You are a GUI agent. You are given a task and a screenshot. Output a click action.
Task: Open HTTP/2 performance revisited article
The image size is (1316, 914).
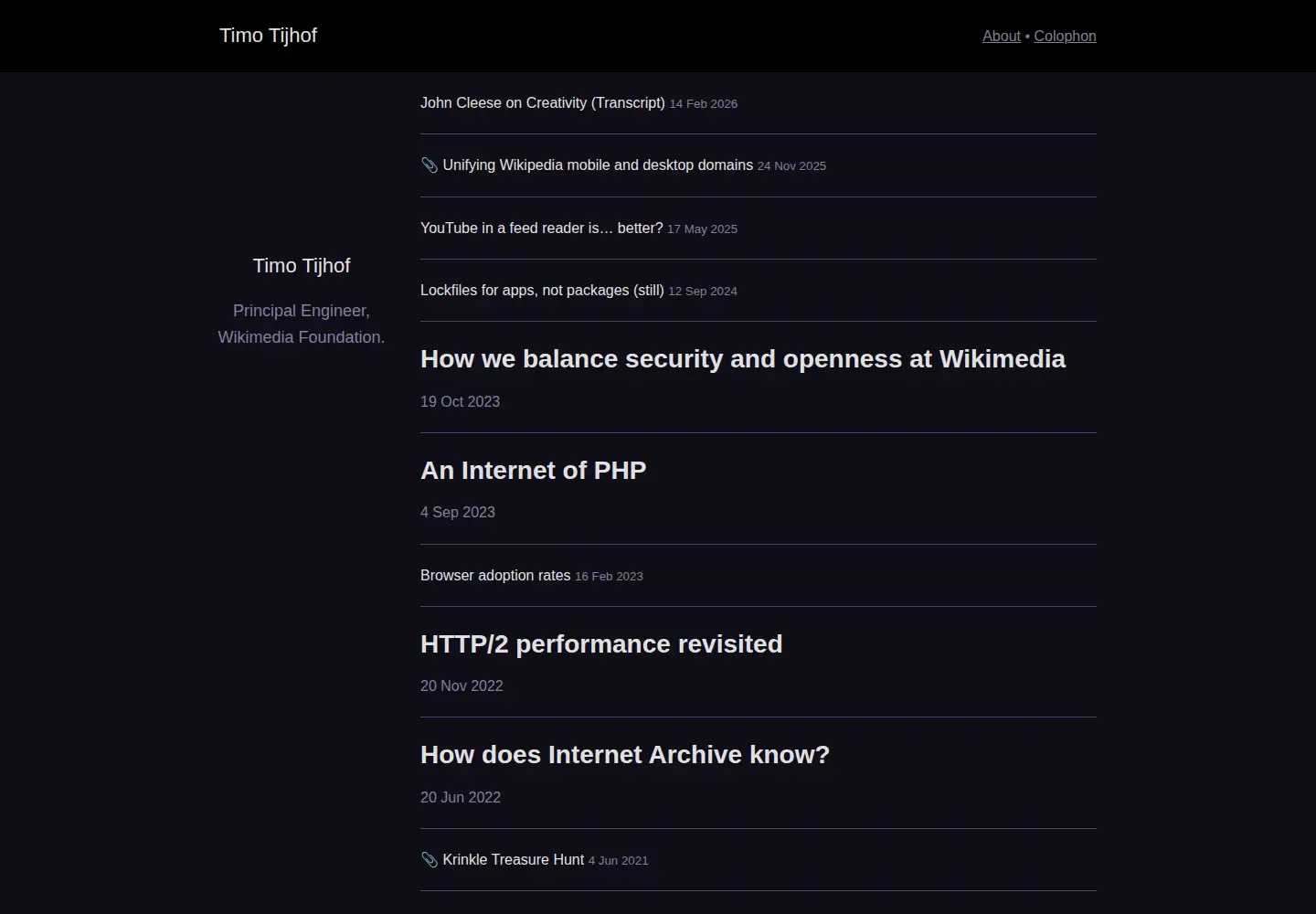click(601, 643)
